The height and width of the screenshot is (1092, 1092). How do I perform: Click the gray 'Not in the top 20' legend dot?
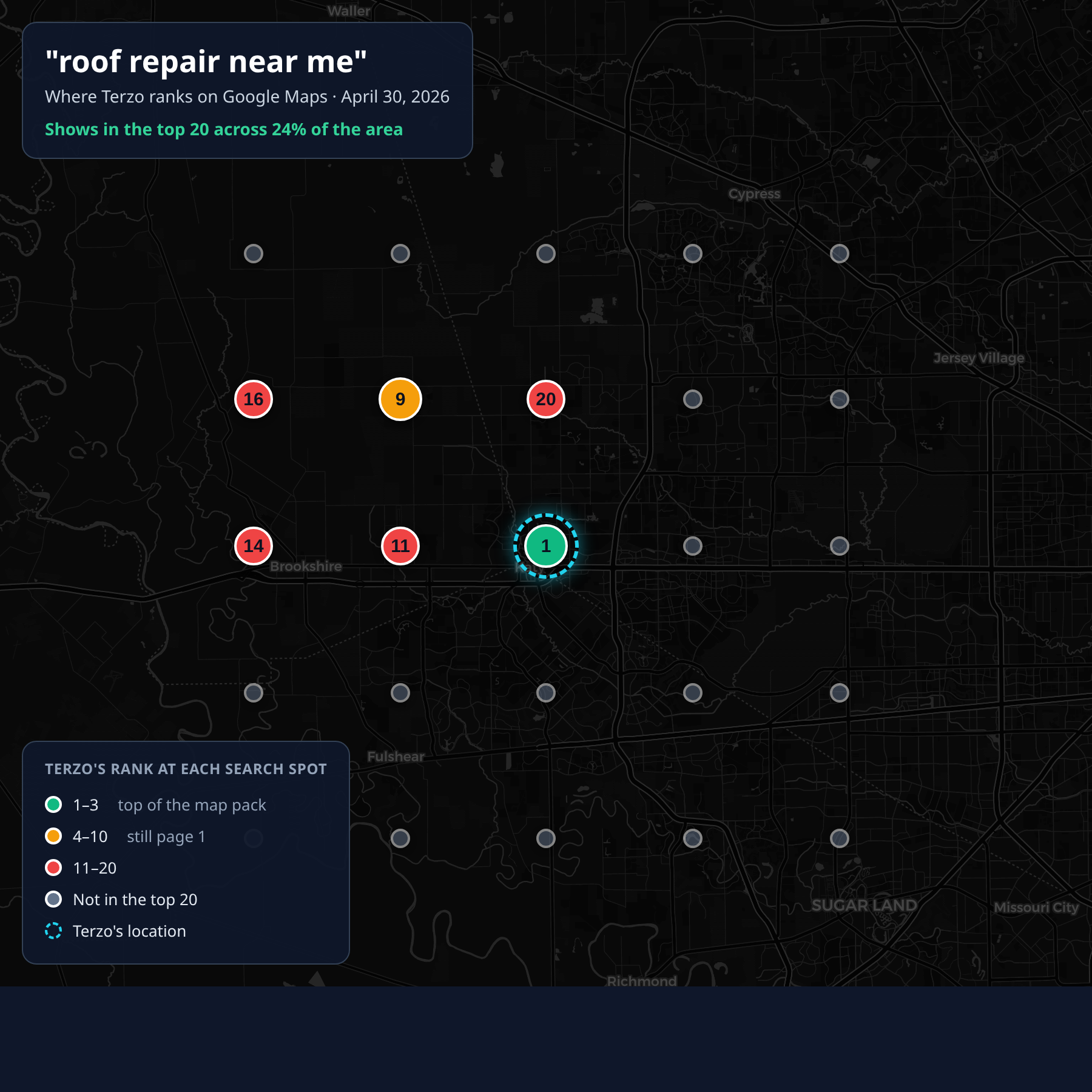pyautogui.click(x=53, y=899)
